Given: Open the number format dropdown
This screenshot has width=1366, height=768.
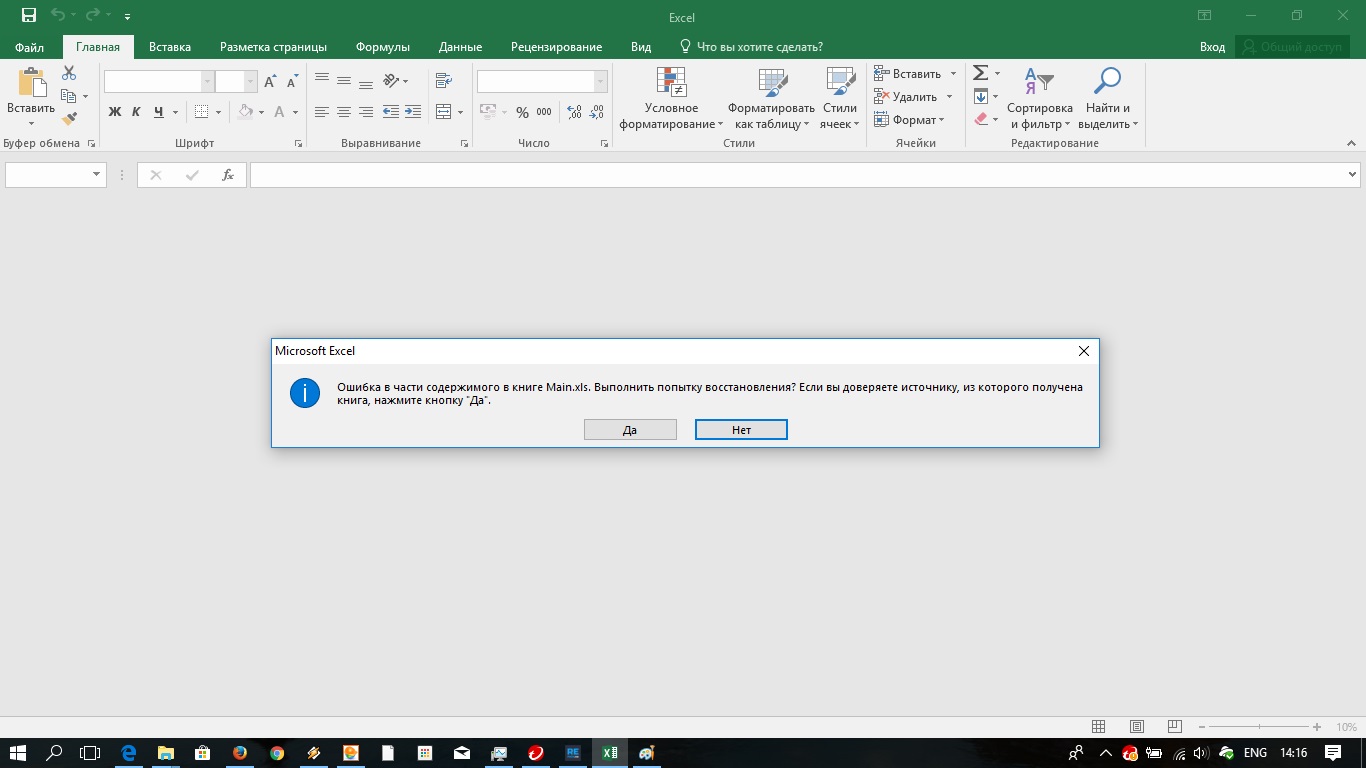Looking at the screenshot, I should pos(600,82).
